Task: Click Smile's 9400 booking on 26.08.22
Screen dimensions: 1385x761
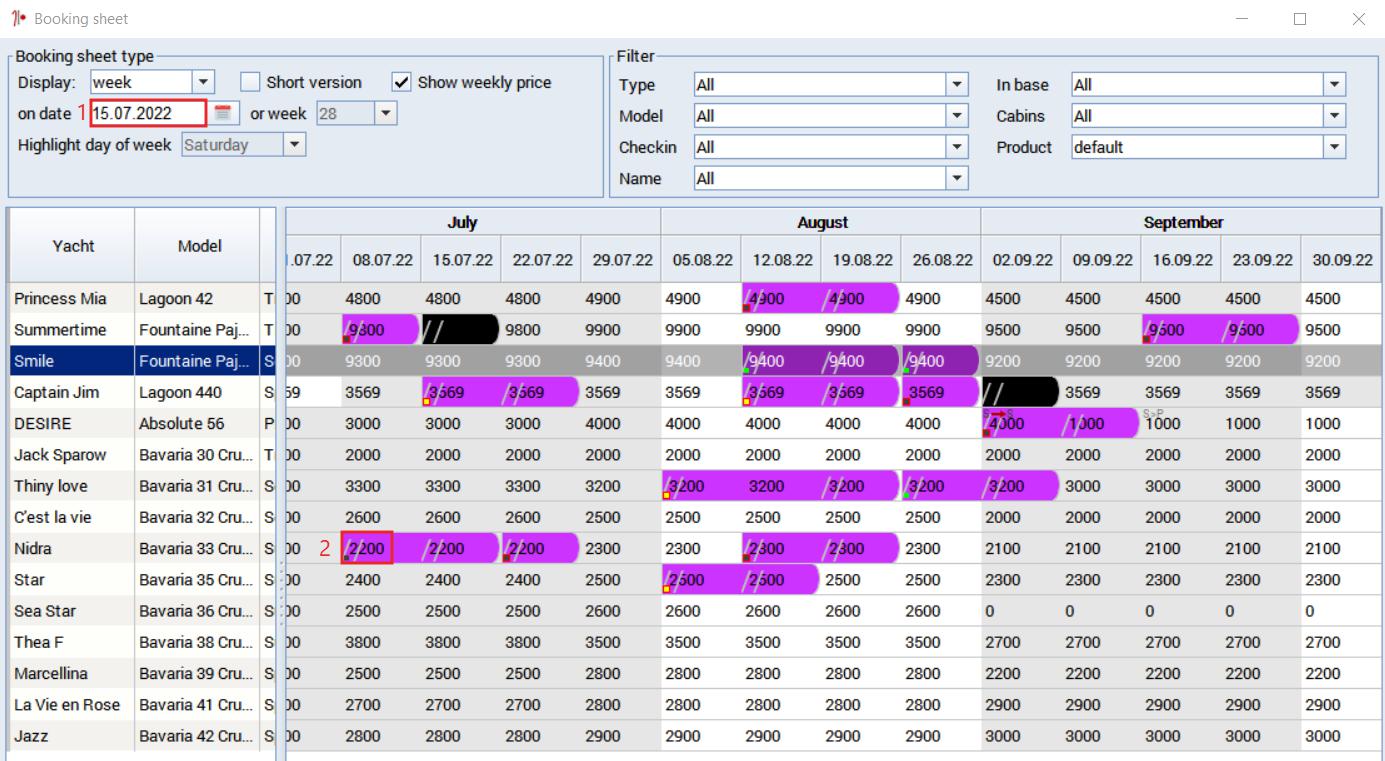Action: (x=940, y=361)
